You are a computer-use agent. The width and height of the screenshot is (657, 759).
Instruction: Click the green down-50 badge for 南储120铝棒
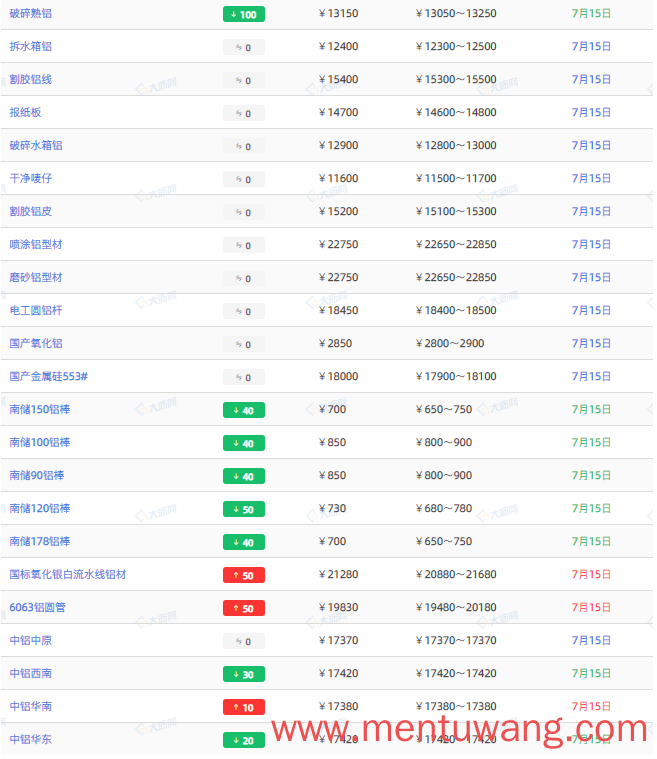click(x=244, y=509)
